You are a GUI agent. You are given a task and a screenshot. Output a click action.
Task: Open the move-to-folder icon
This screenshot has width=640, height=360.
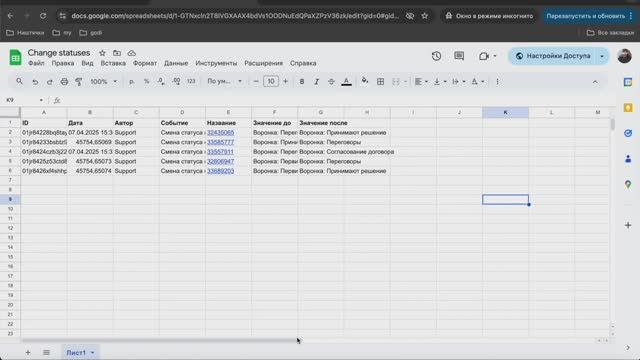(x=117, y=53)
